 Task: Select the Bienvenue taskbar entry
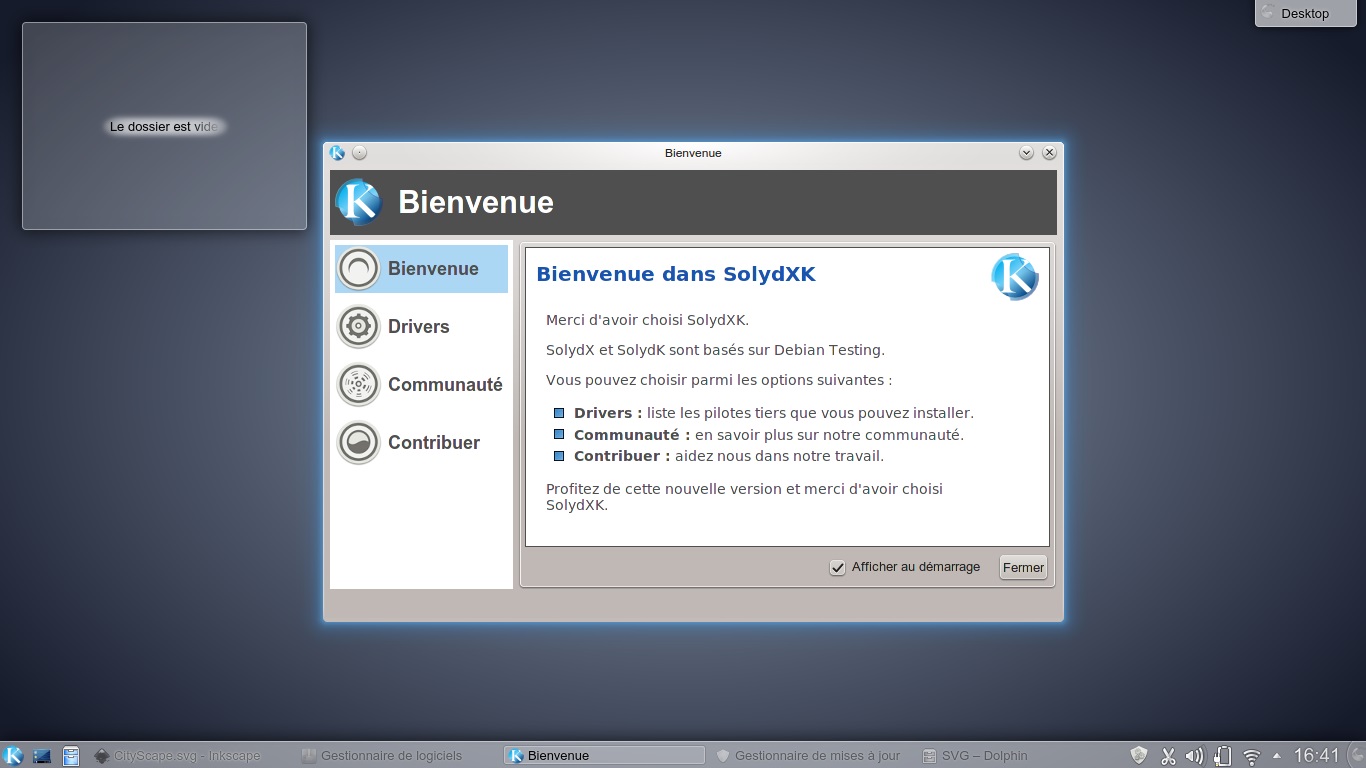[604, 756]
